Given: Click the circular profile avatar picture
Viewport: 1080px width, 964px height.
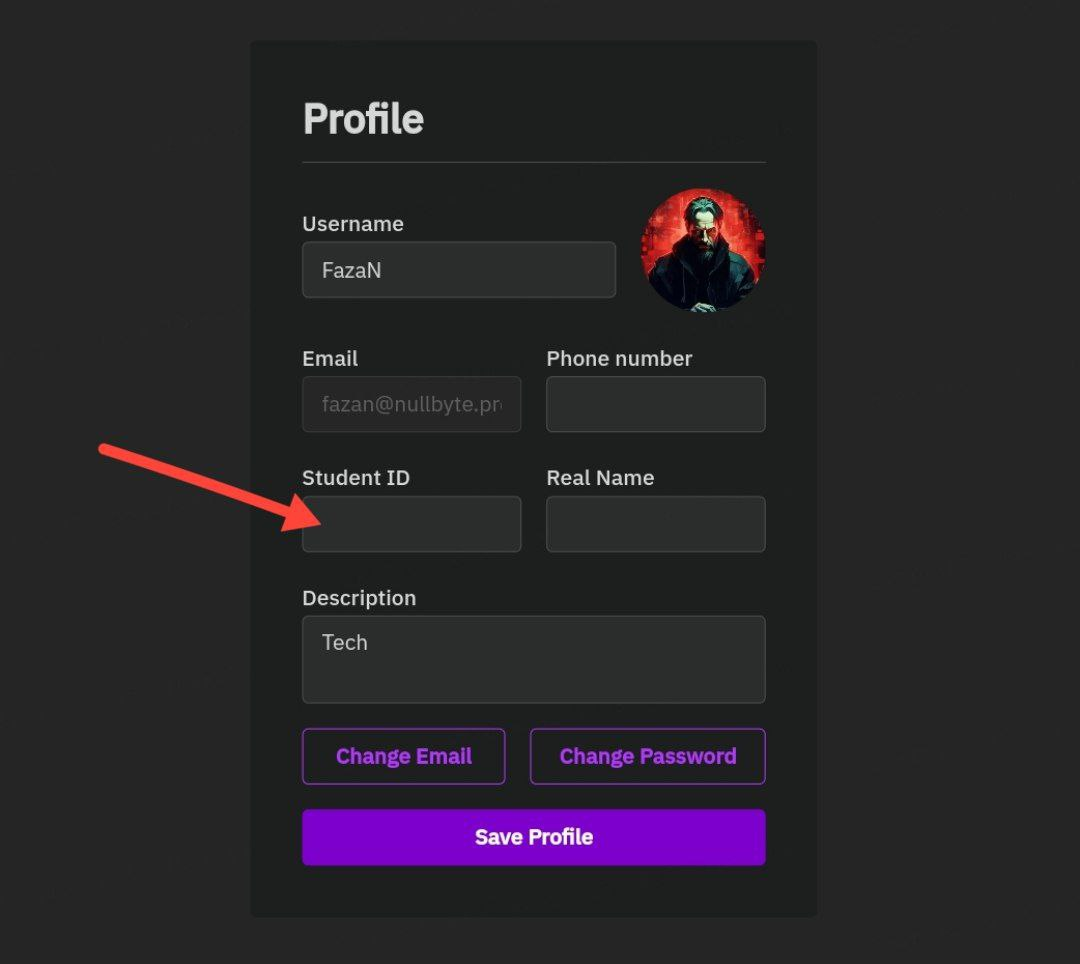Looking at the screenshot, I should click(x=703, y=250).
